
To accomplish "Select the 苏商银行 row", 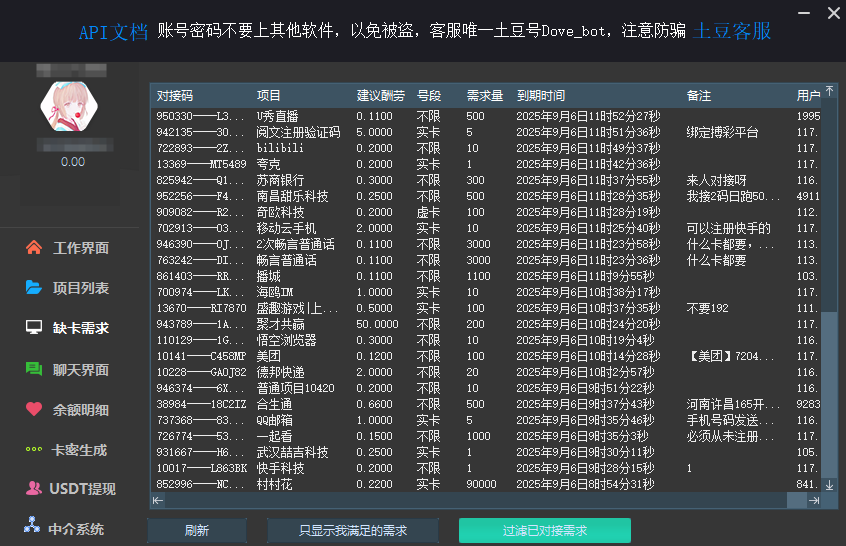I will (x=486, y=180).
